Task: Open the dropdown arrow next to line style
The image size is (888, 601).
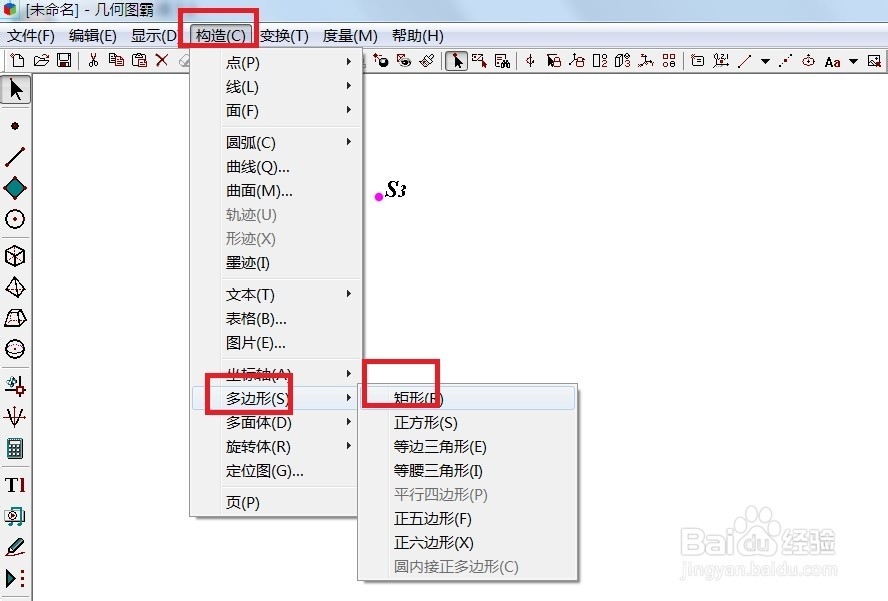Action: point(765,60)
